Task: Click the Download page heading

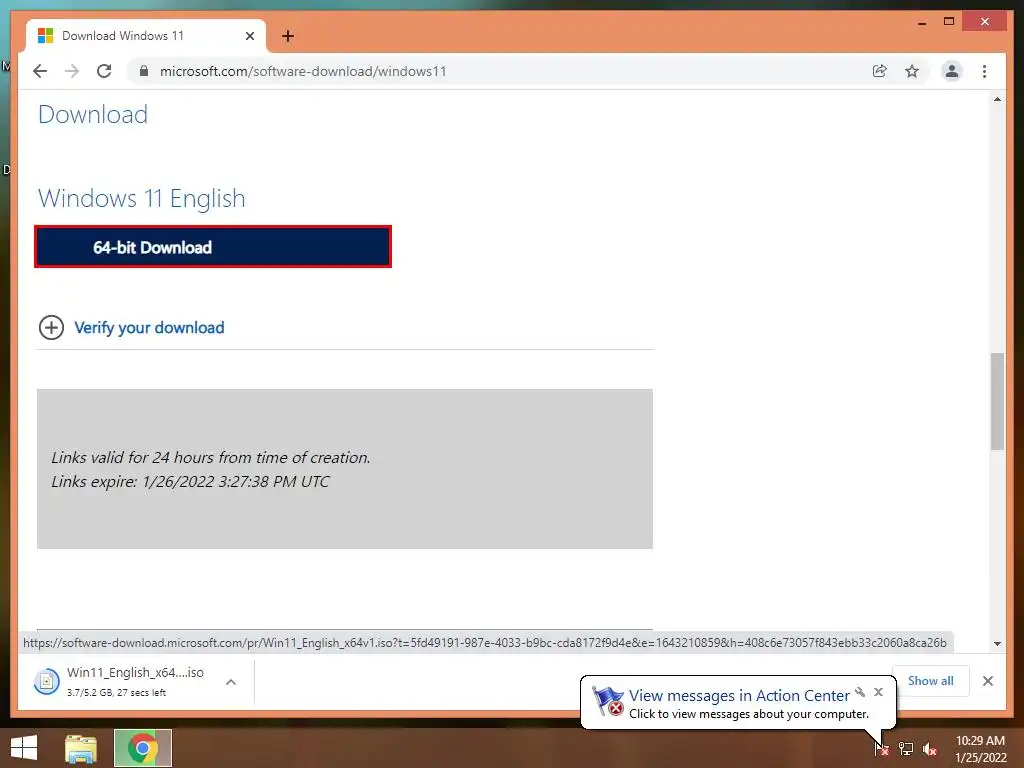Action: coord(93,114)
